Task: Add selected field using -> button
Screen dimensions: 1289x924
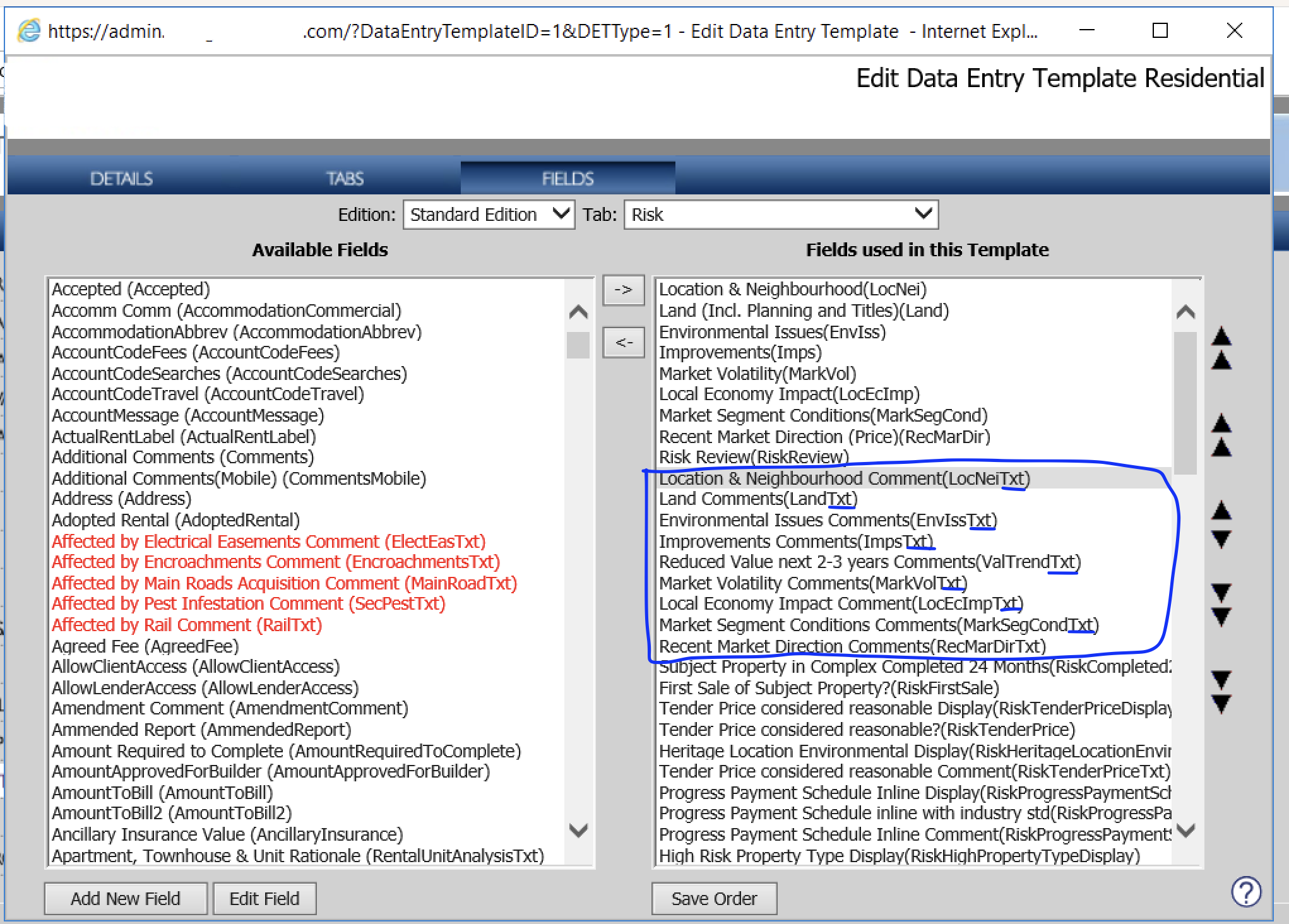Action: pyautogui.click(x=623, y=290)
